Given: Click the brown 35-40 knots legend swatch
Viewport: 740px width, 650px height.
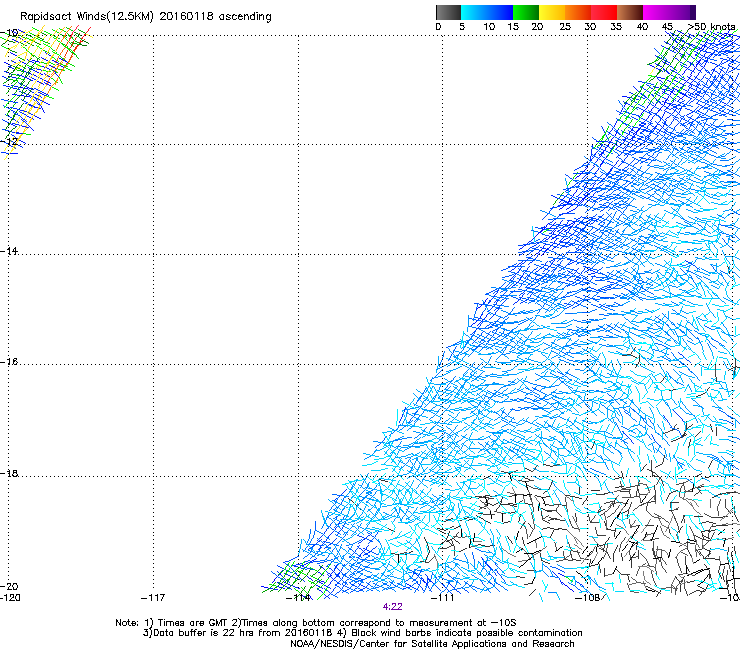Looking at the screenshot, I should (x=630, y=12).
